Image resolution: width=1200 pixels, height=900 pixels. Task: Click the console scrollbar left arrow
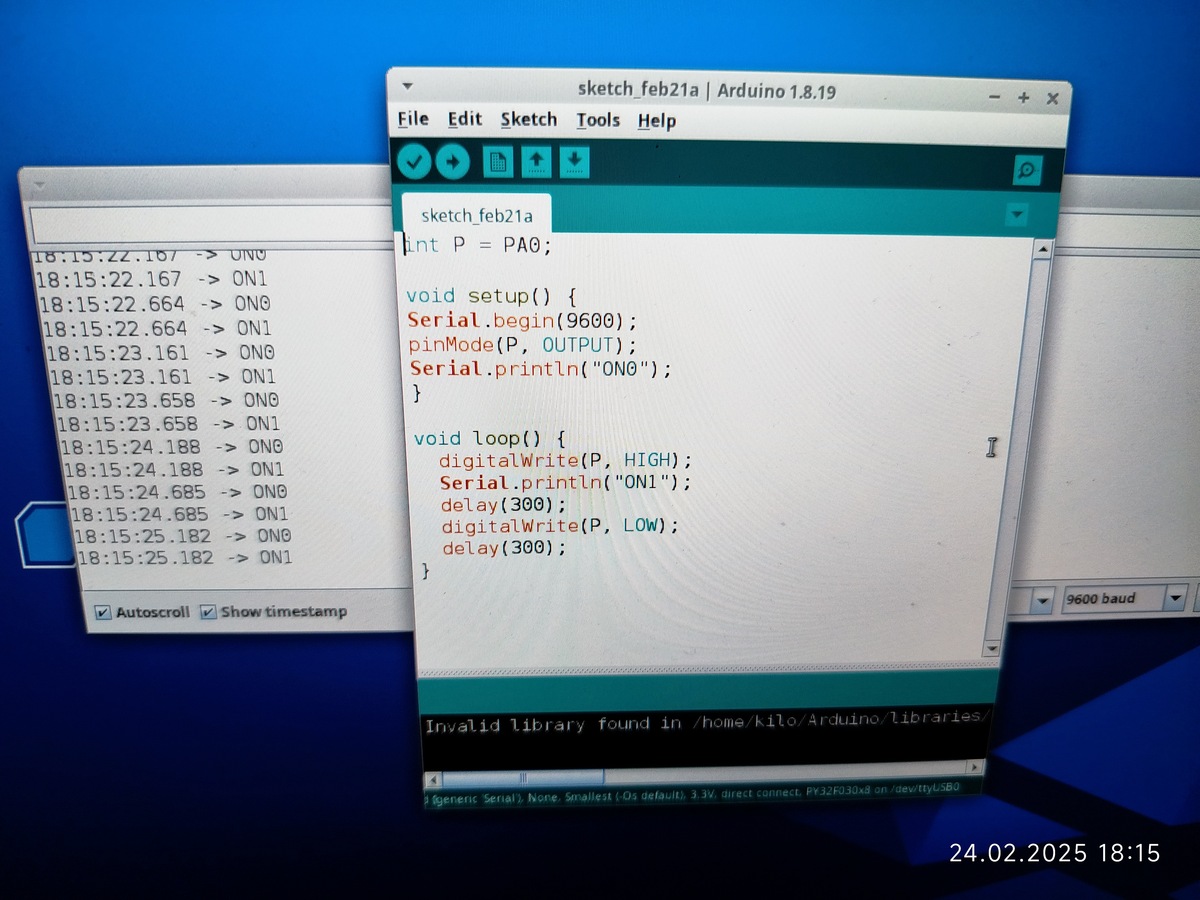point(432,778)
